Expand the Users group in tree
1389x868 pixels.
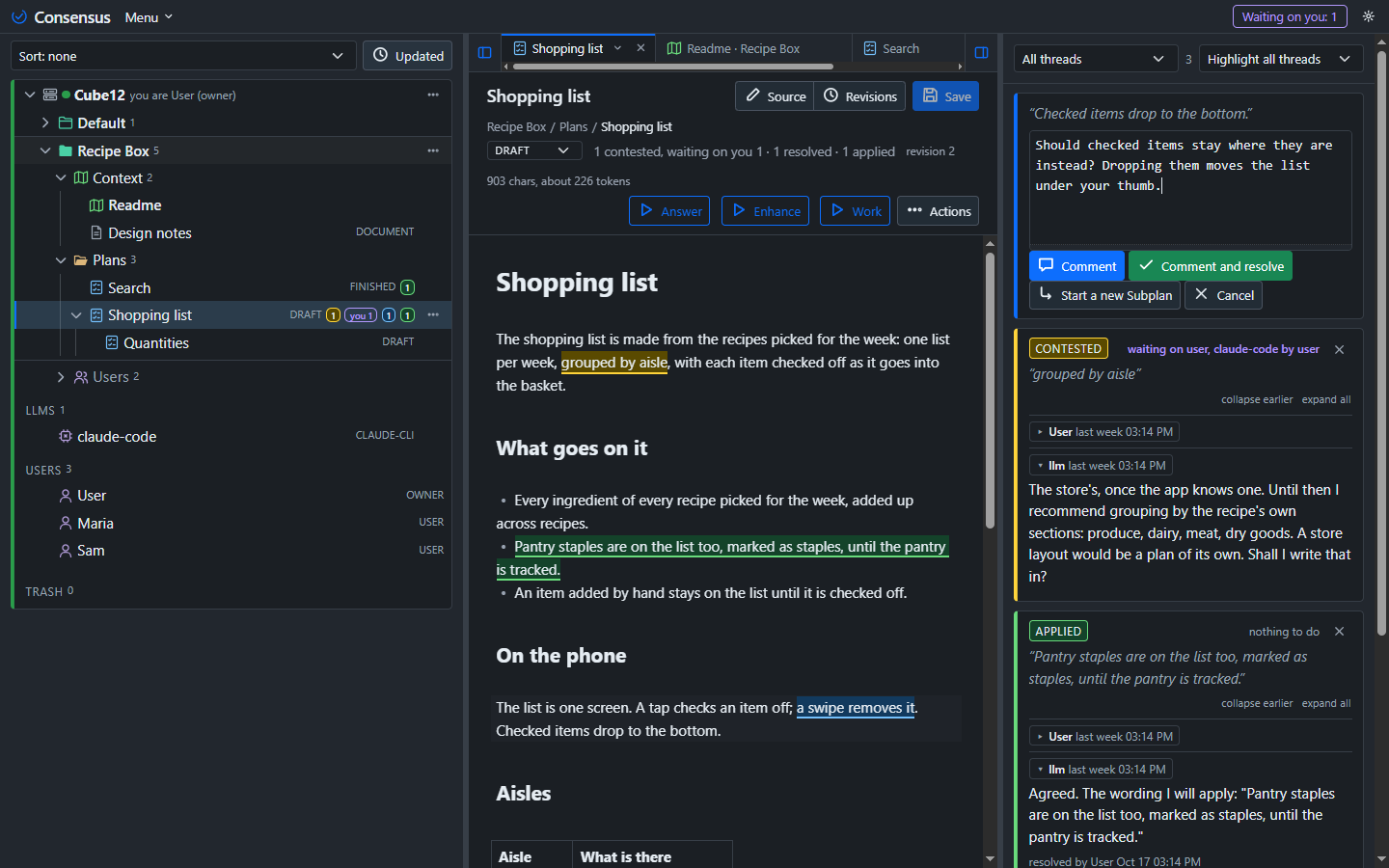point(61,377)
